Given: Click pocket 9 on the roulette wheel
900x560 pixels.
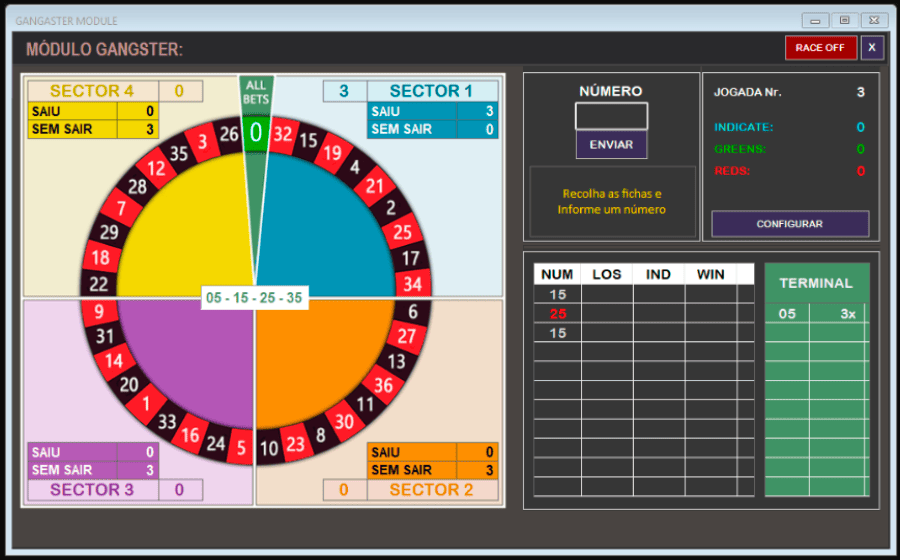Looking at the screenshot, I should [x=99, y=312].
